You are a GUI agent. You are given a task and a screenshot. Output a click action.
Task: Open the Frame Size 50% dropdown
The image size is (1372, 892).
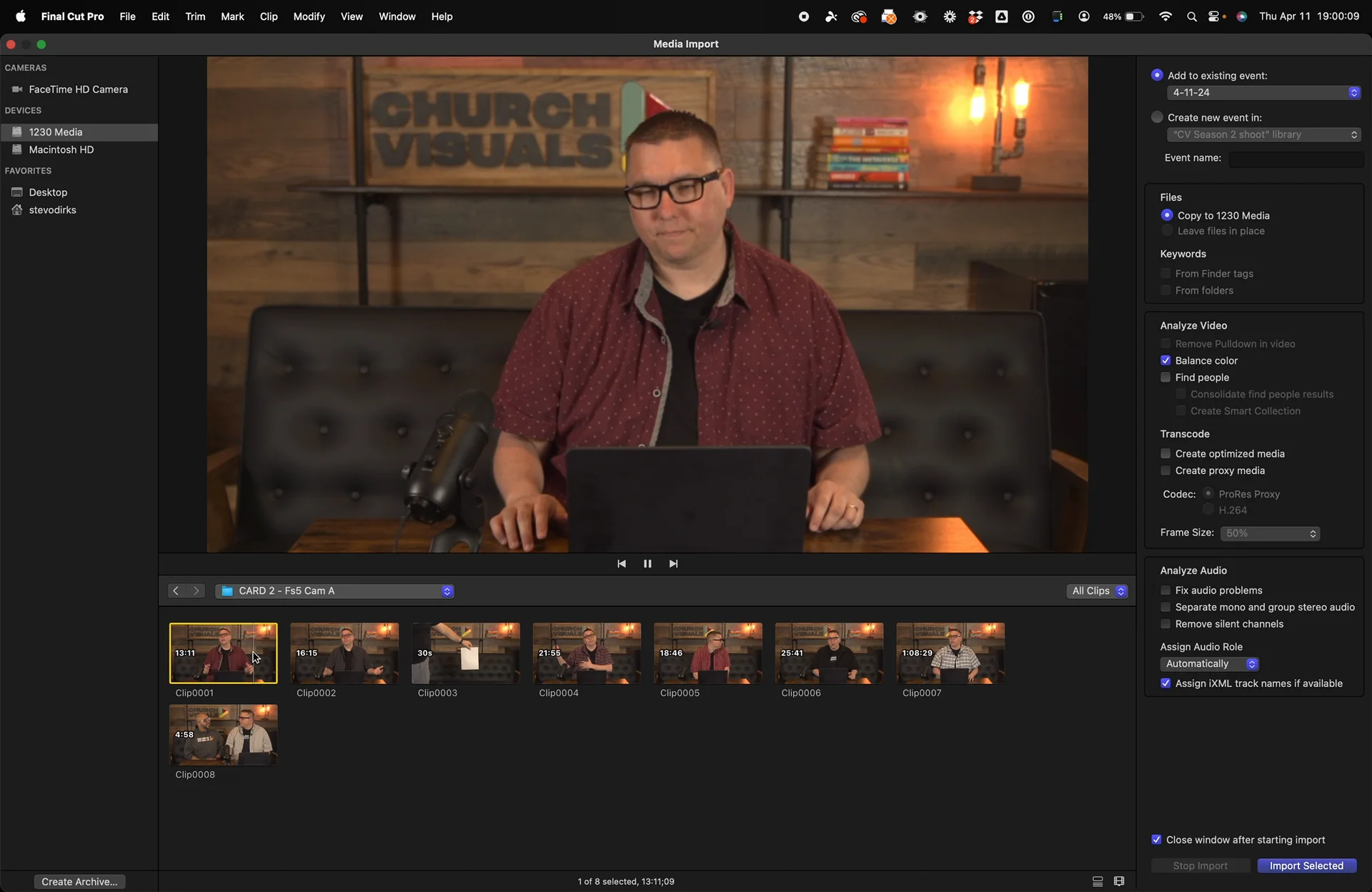(1270, 534)
